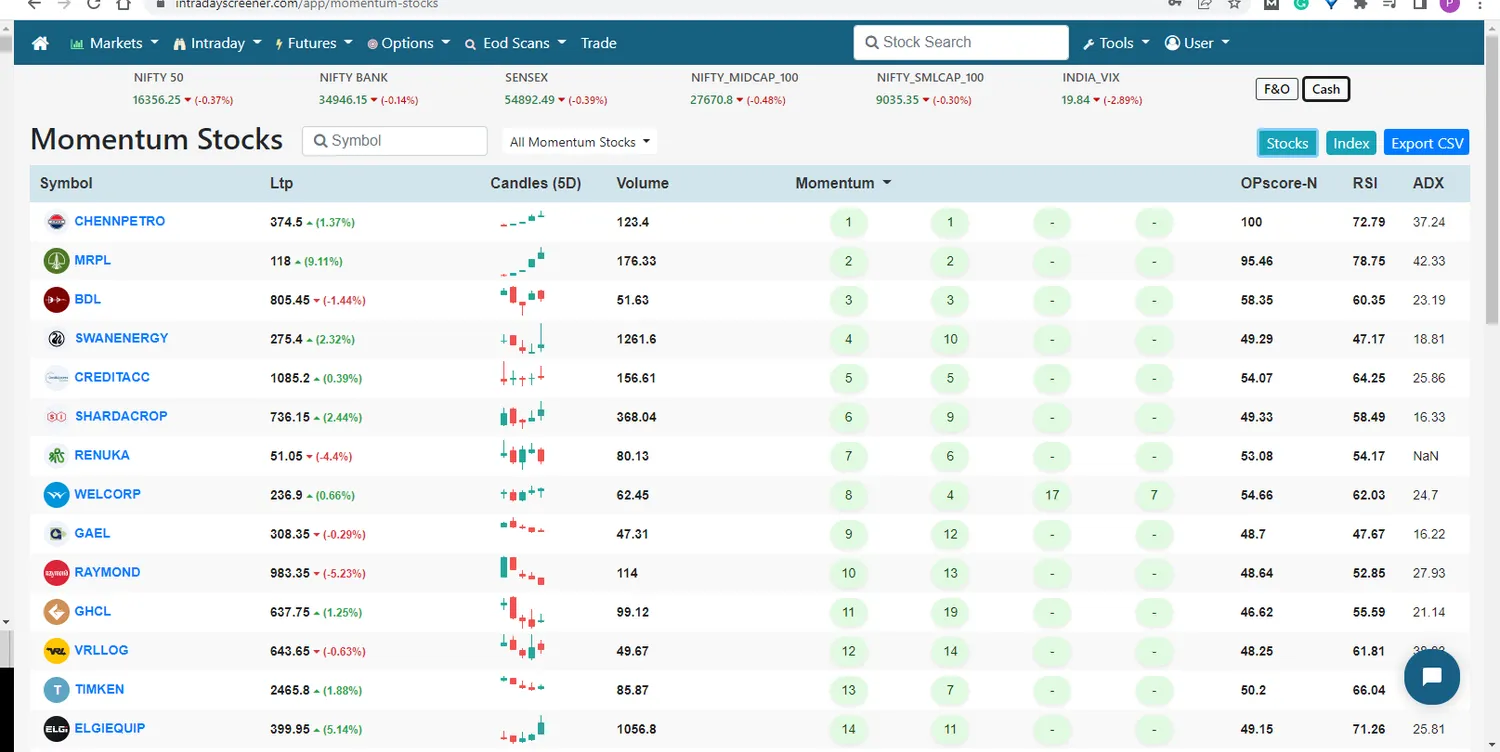Go to the home page icon in navbar

(x=40, y=43)
